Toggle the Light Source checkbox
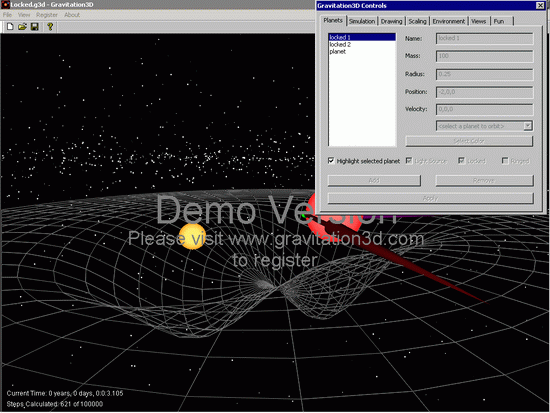The image size is (550, 413). point(409,161)
